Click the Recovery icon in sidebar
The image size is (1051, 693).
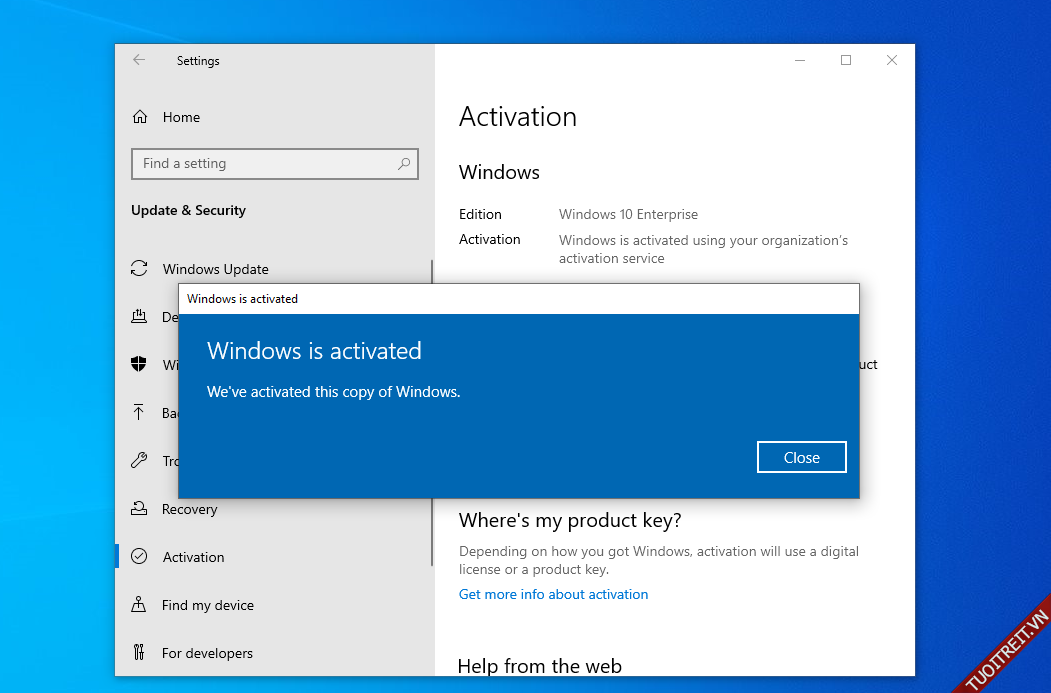[x=140, y=509]
